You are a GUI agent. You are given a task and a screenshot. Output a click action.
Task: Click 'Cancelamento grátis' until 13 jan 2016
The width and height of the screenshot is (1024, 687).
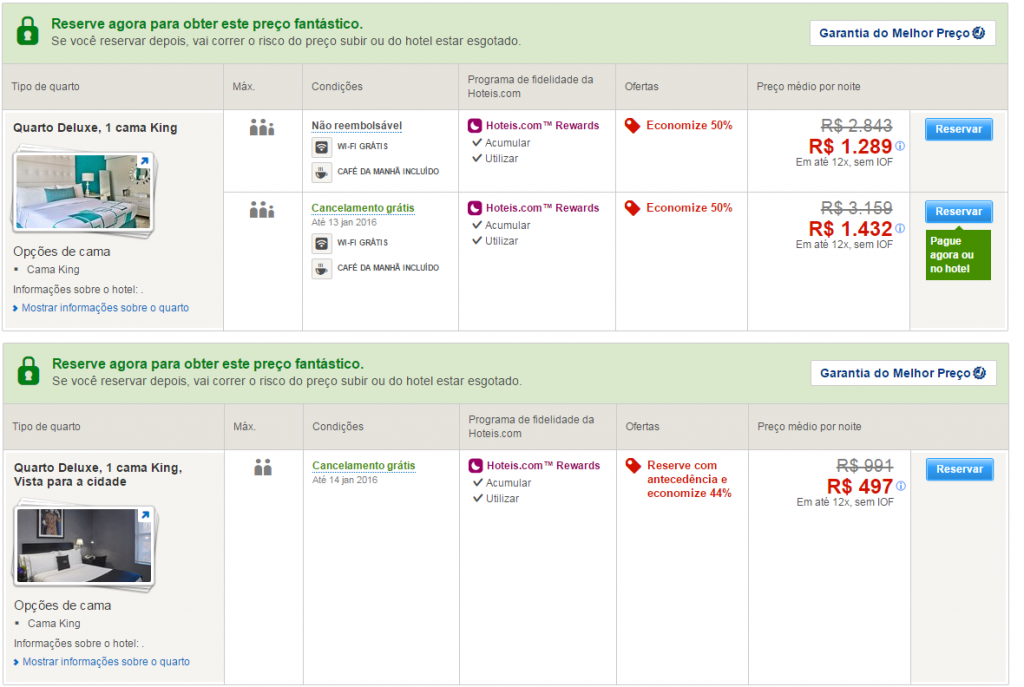(362, 208)
